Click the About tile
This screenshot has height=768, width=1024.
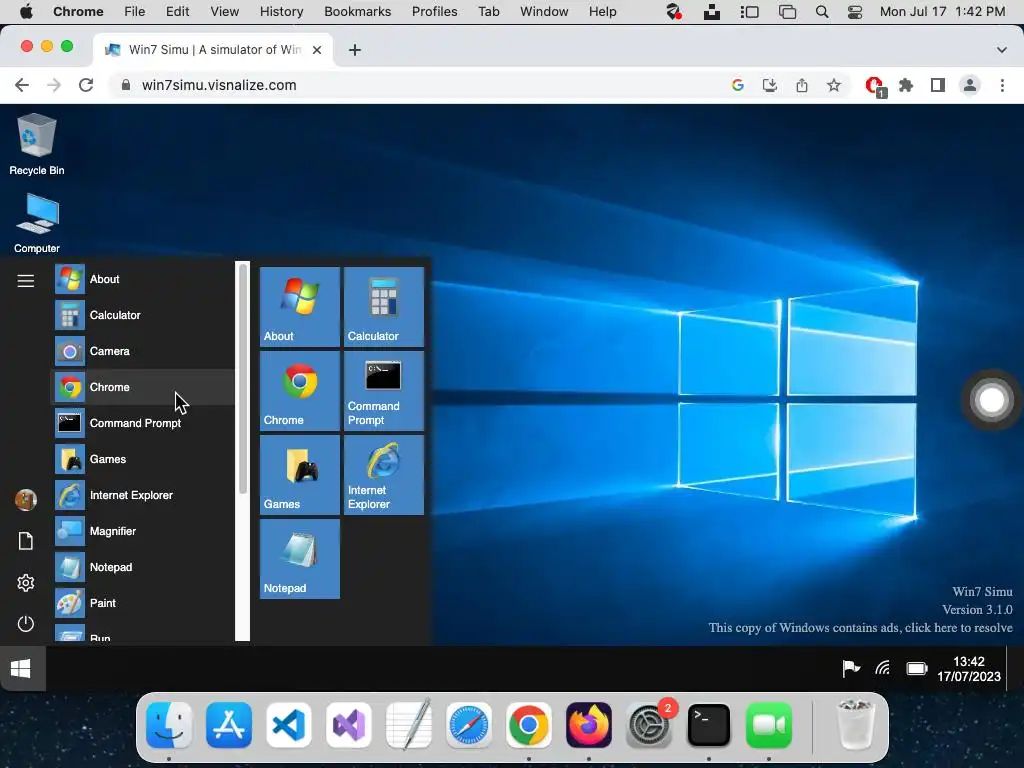pyautogui.click(x=300, y=307)
